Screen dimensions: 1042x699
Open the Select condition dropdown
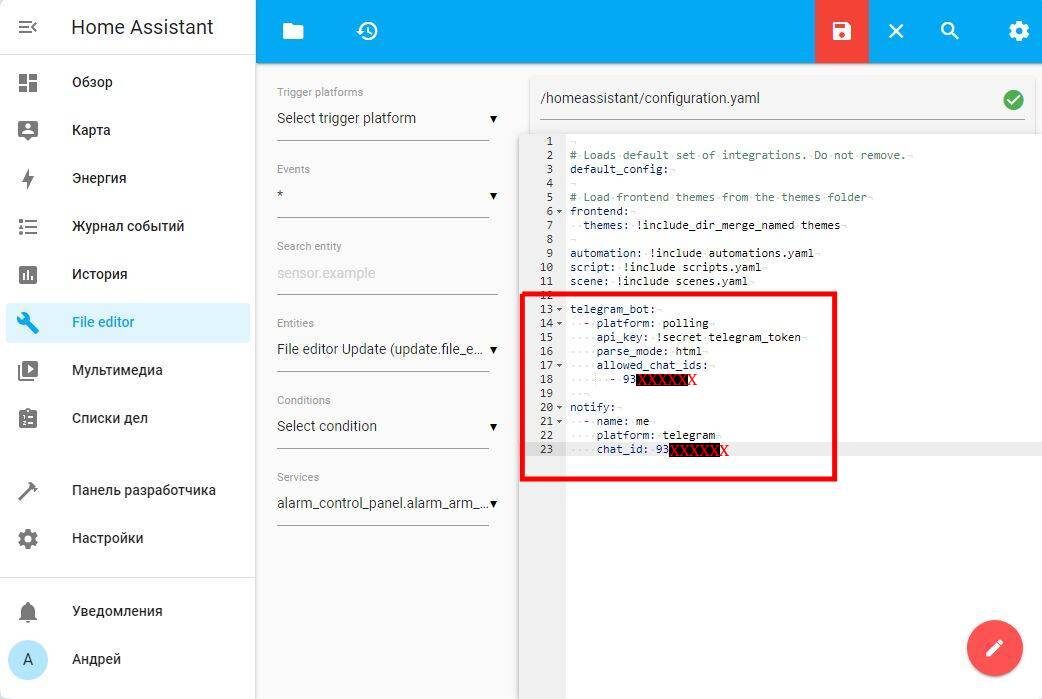[387, 427]
